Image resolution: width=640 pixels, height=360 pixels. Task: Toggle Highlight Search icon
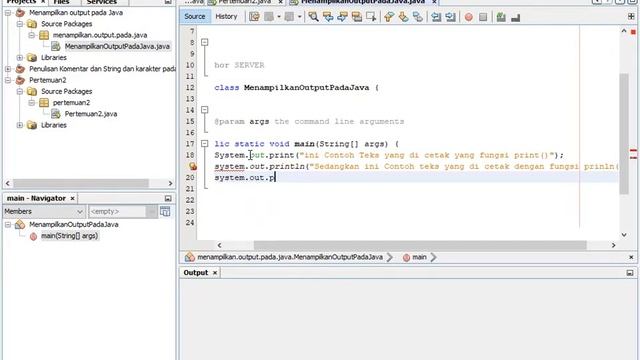[x=357, y=17]
